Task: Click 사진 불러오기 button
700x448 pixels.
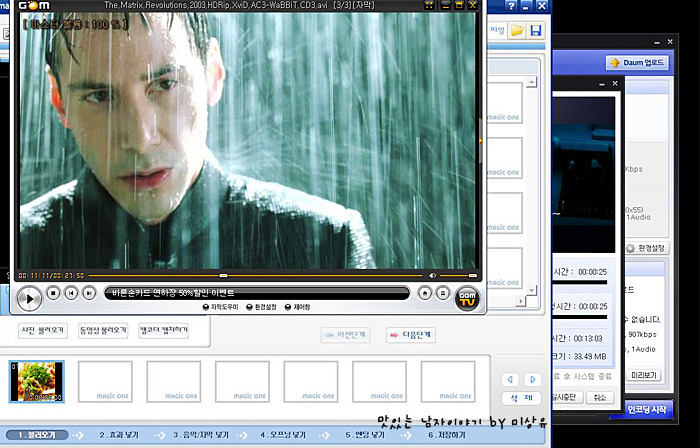Action: click(x=43, y=331)
